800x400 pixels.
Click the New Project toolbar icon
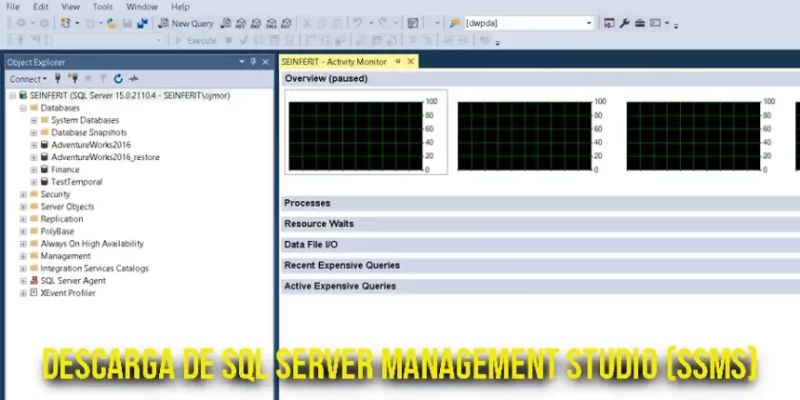65,23
